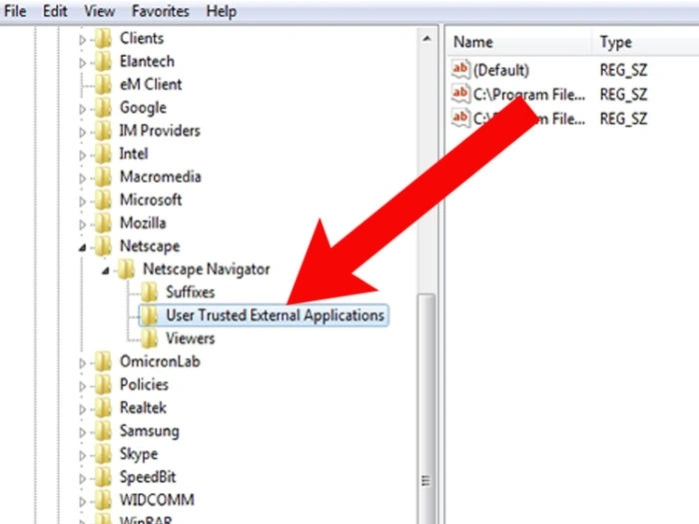Select the eM Client folder icon
699x524 pixels.
coord(103,84)
